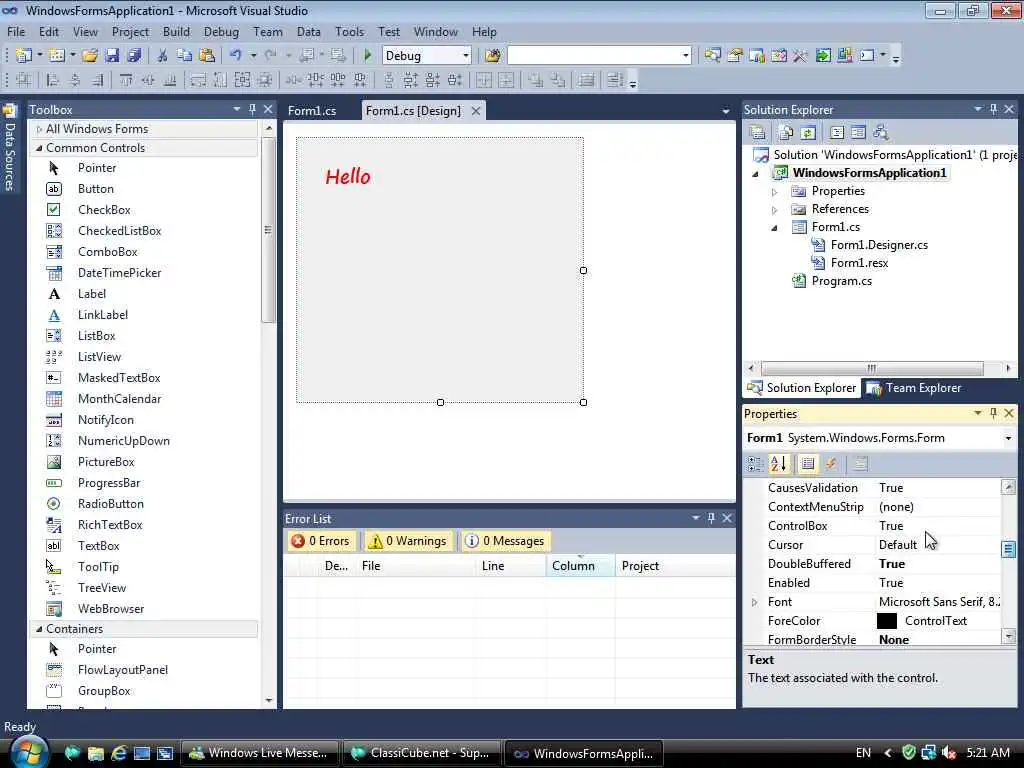Viewport: 1024px width, 768px height.
Task: Toggle the 0 Warnings filter button
Action: [409, 541]
